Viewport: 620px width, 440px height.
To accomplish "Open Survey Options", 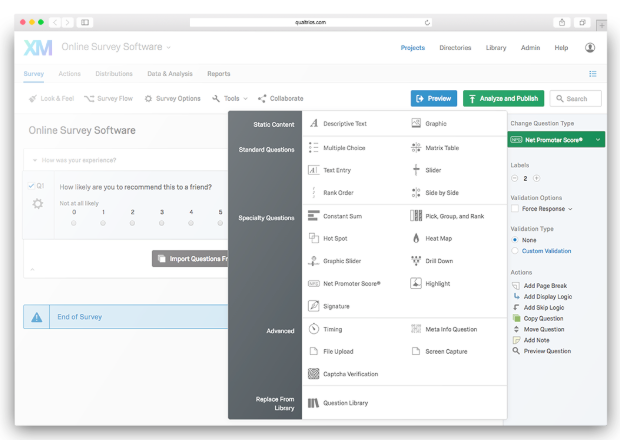I will click(172, 98).
